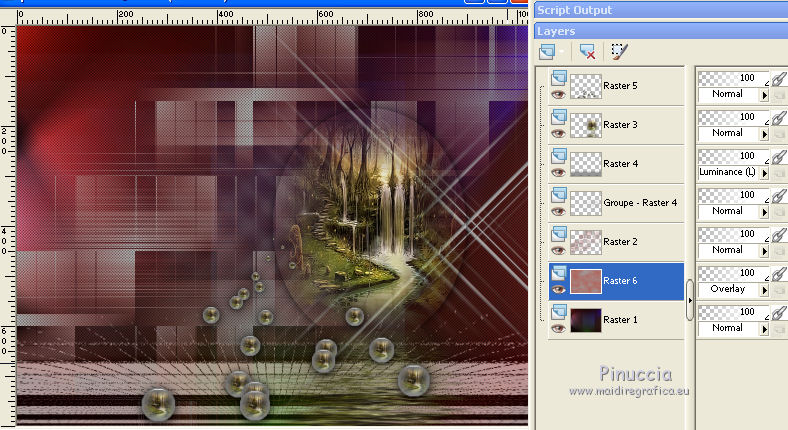This screenshot has width=788, height=430.
Task: Click the Raster 4 layer thumbnail
Action: tap(586, 164)
